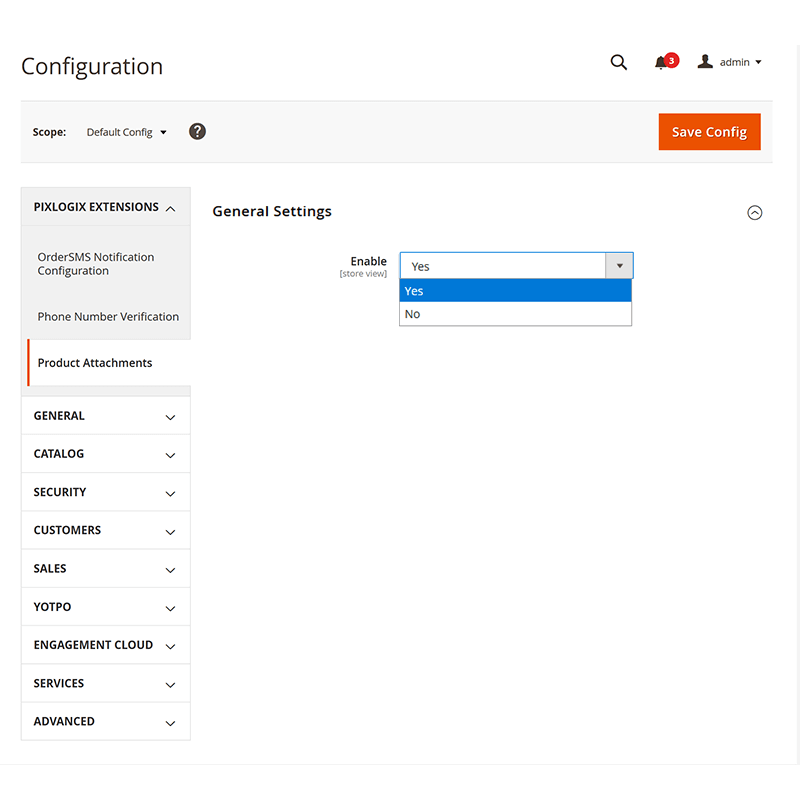Open the Enable dropdown arrow button
800x800 pixels.
click(620, 265)
